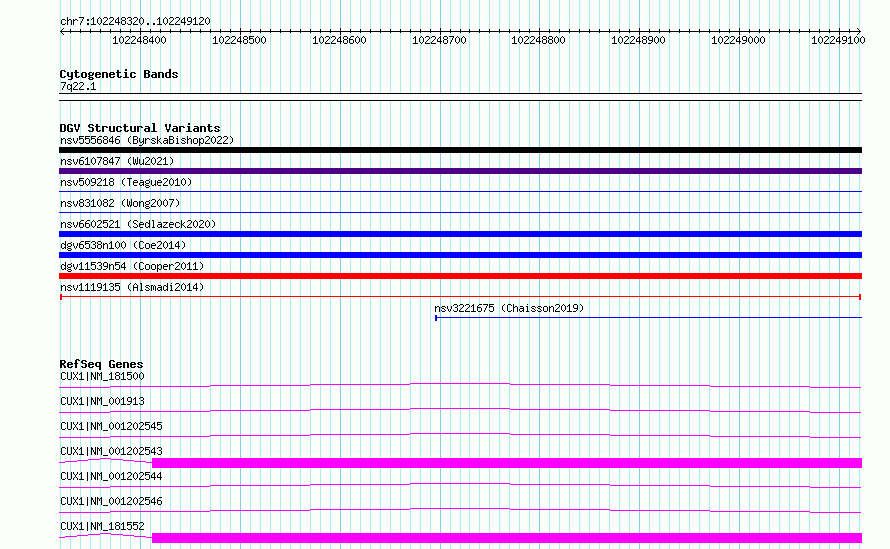
Task: Open variant dgv11539n54 (Cooper2011) label
Action: tap(132, 266)
